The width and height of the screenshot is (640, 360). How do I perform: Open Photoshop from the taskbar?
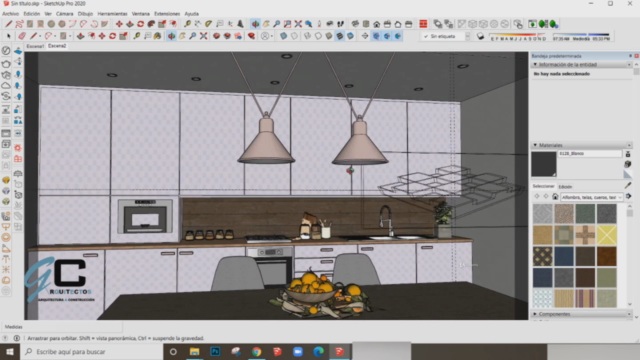point(215,351)
